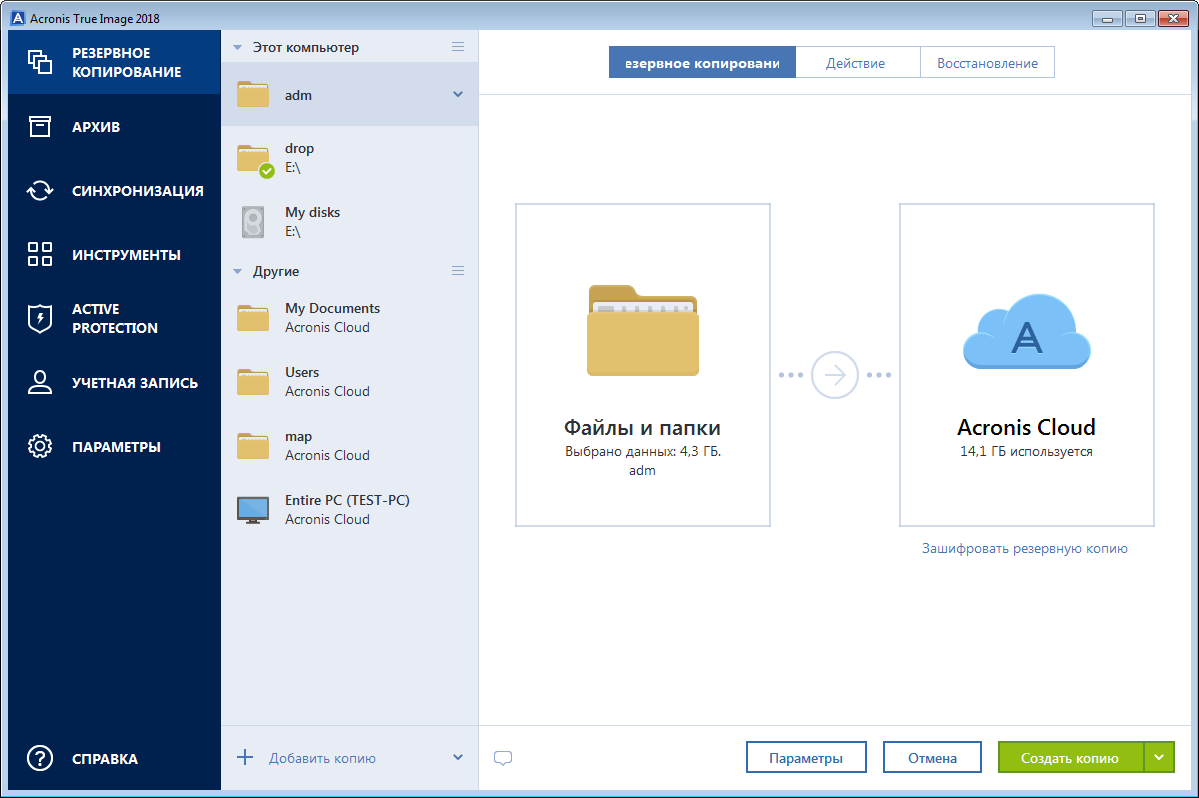Screen dimensions: 1199x798
Task: Open the 'Создать копию' dropdown arrow
Action: (x=1159, y=757)
